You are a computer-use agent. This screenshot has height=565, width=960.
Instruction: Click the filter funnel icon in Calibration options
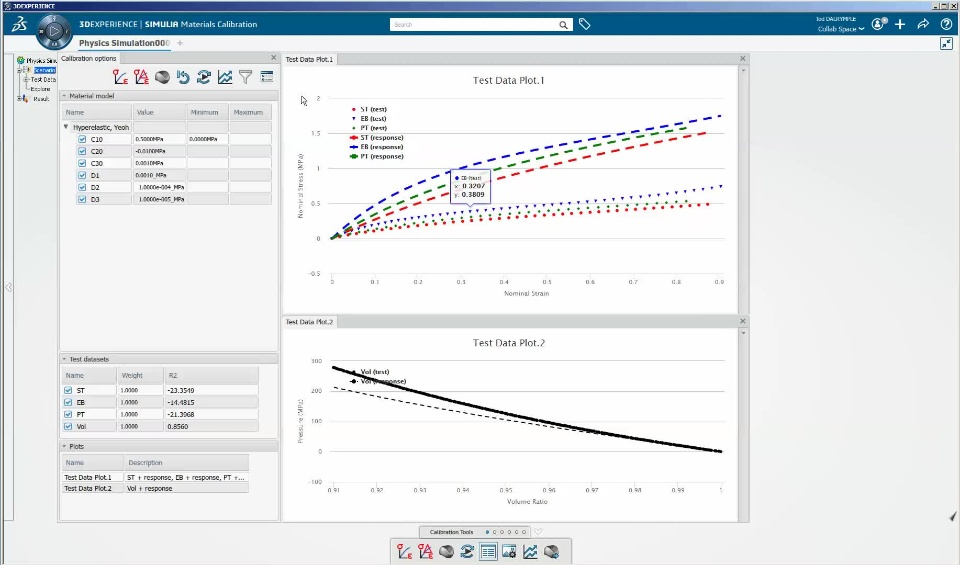pyautogui.click(x=246, y=77)
